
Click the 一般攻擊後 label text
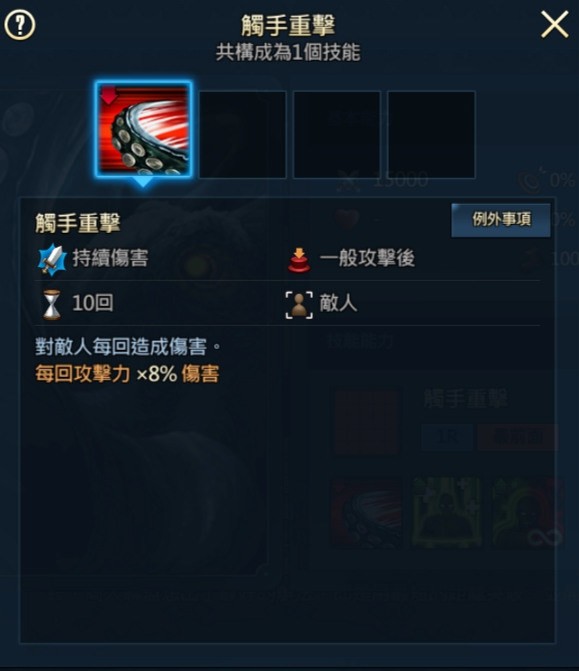pyautogui.click(x=367, y=258)
